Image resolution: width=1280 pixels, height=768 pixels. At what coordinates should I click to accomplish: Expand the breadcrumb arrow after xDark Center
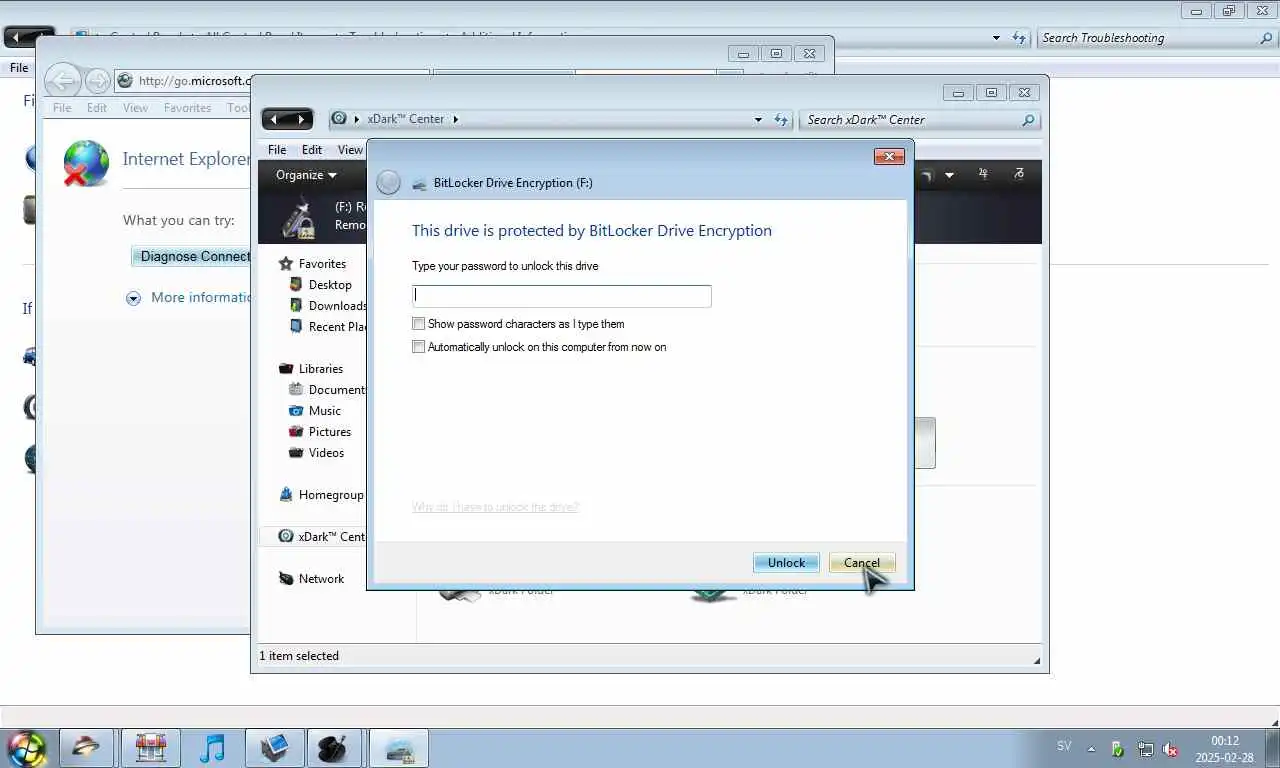pyautogui.click(x=455, y=119)
